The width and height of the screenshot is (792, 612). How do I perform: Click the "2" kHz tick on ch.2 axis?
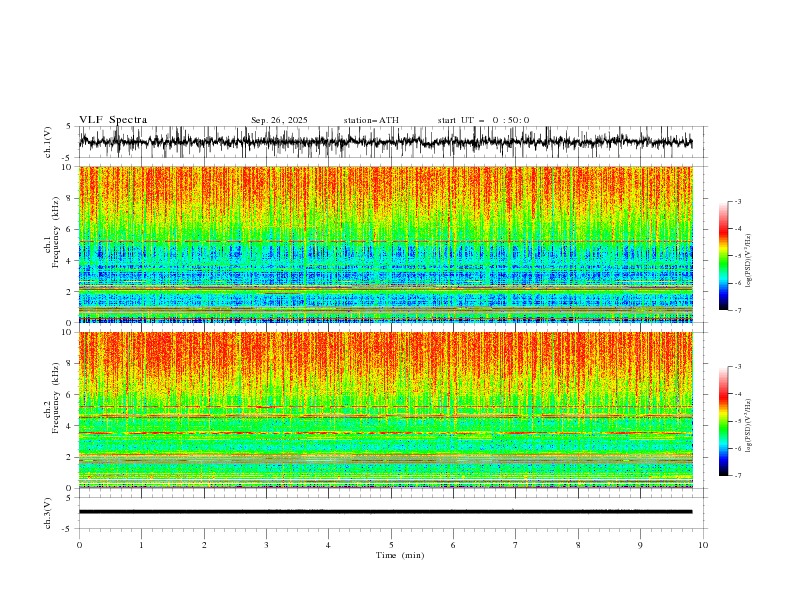70,457
